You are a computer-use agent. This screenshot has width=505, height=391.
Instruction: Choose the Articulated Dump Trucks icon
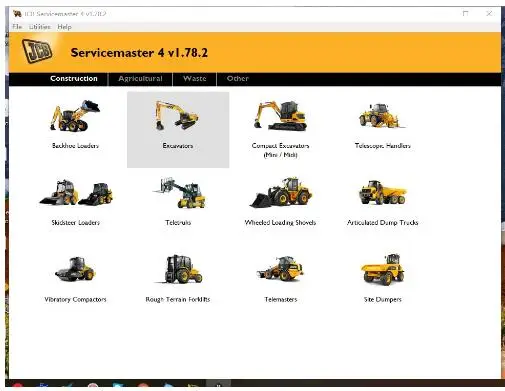[x=382, y=192]
